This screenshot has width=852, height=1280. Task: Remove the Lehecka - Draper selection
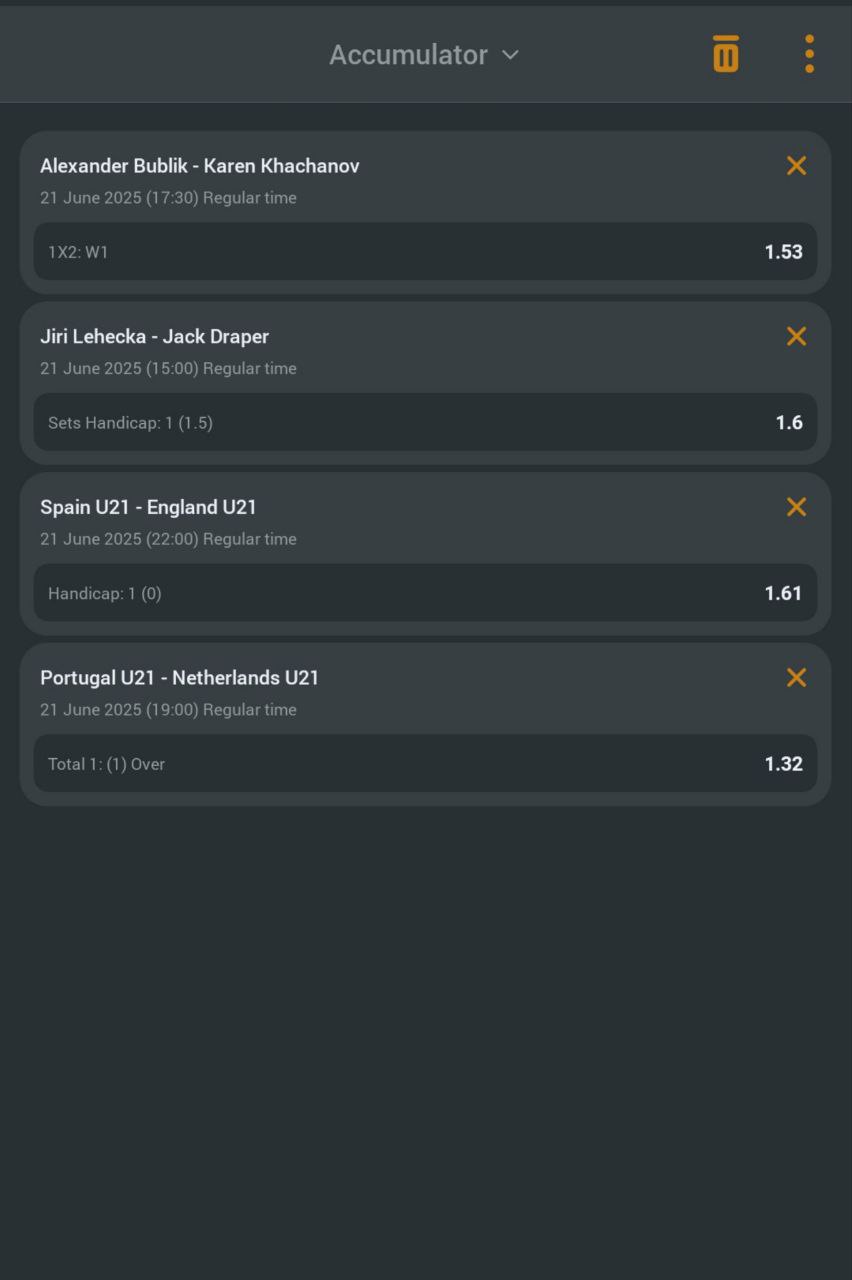pyautogui.click(x=796, y=337)
